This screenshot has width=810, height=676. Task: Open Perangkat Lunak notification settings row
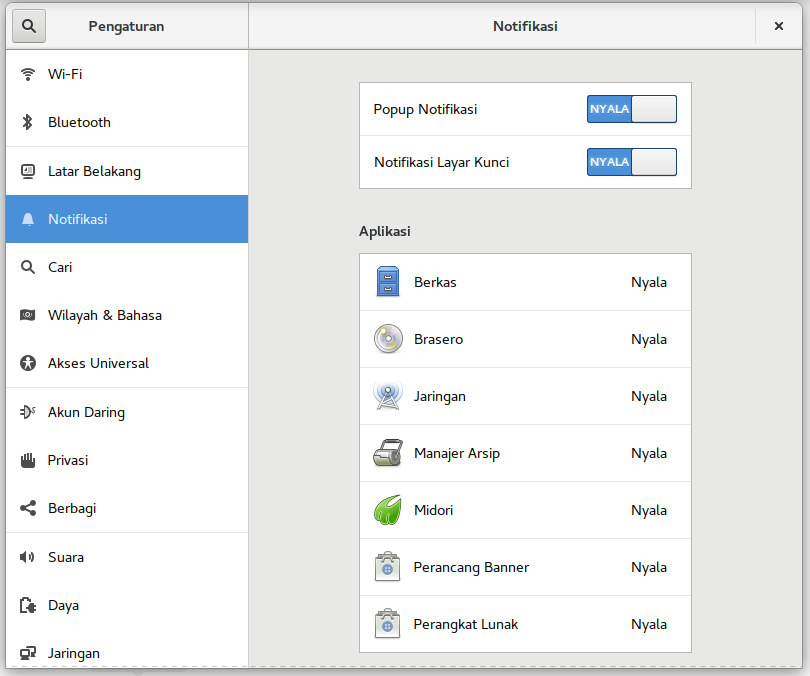coord(525,624)
